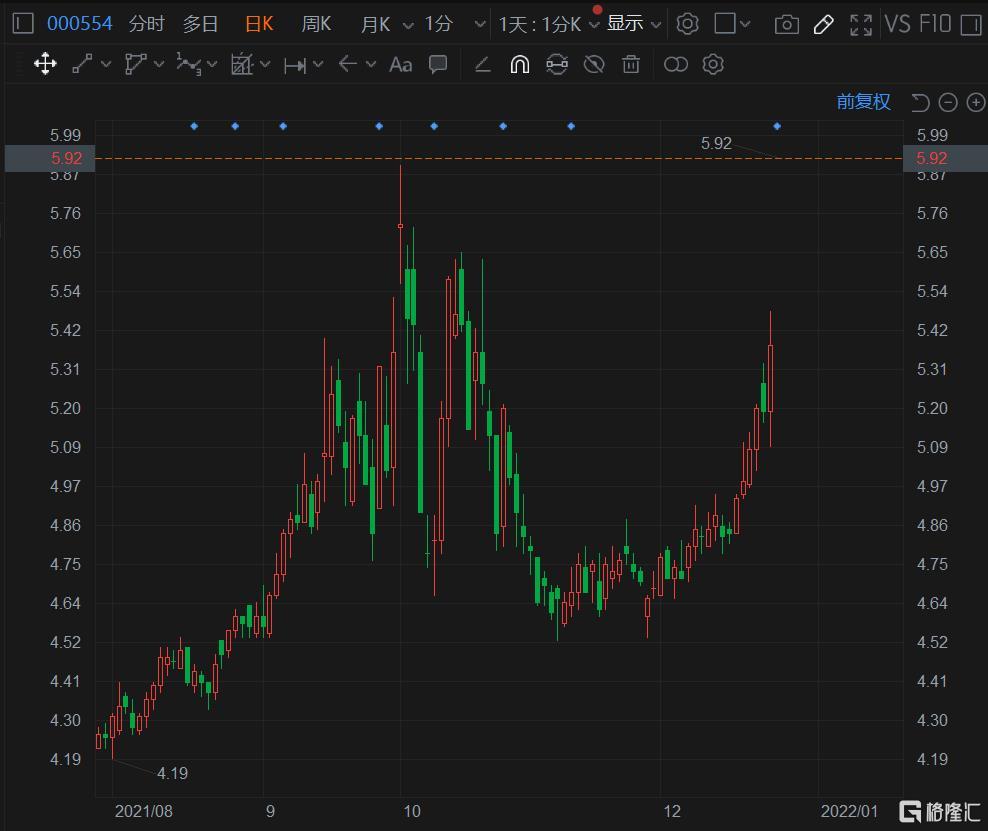Click the first blue diamond event marker

tap(194, 127)
